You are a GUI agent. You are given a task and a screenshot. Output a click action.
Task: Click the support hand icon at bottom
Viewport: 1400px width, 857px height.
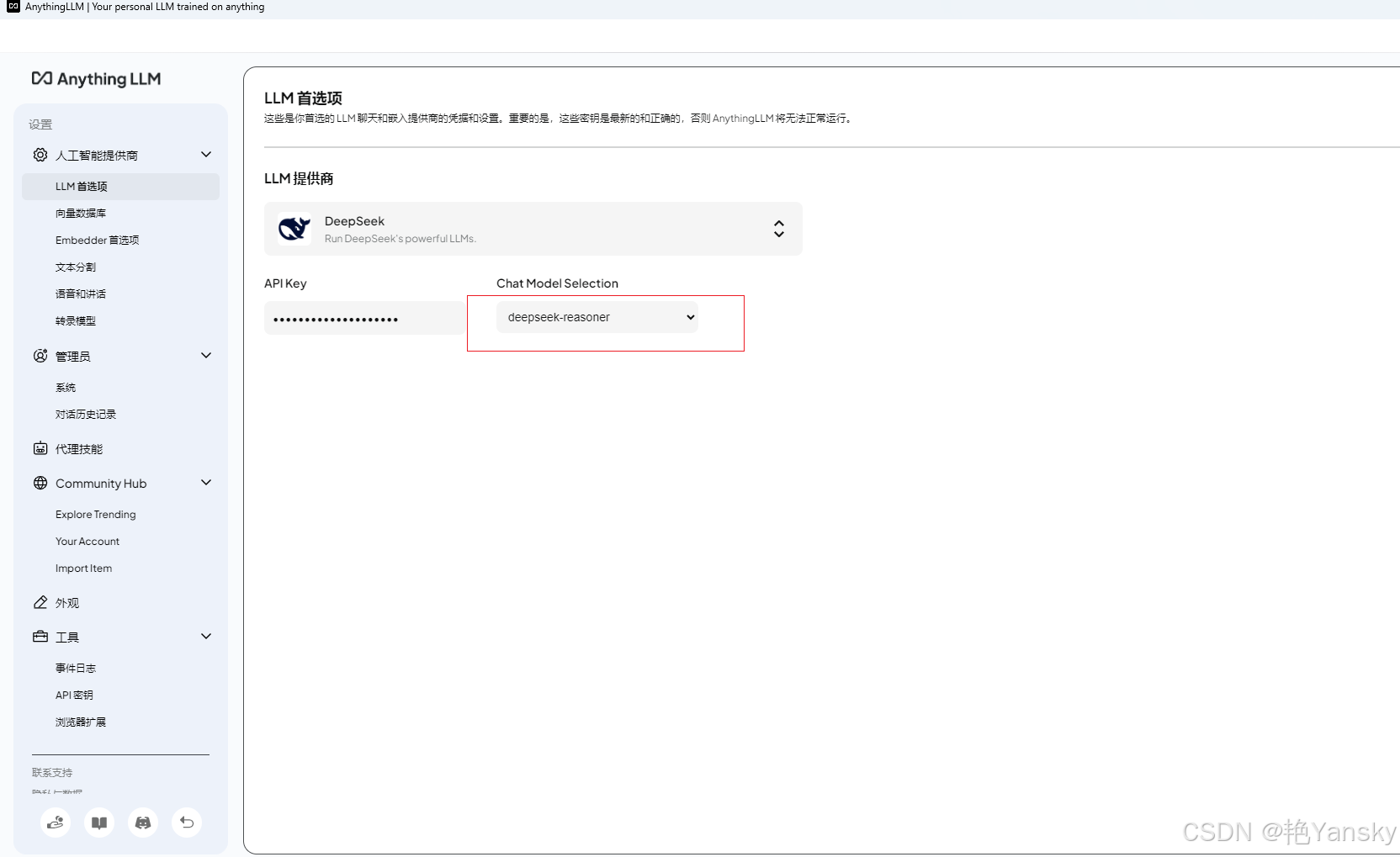pyautogui.click(x=55, y=823)
